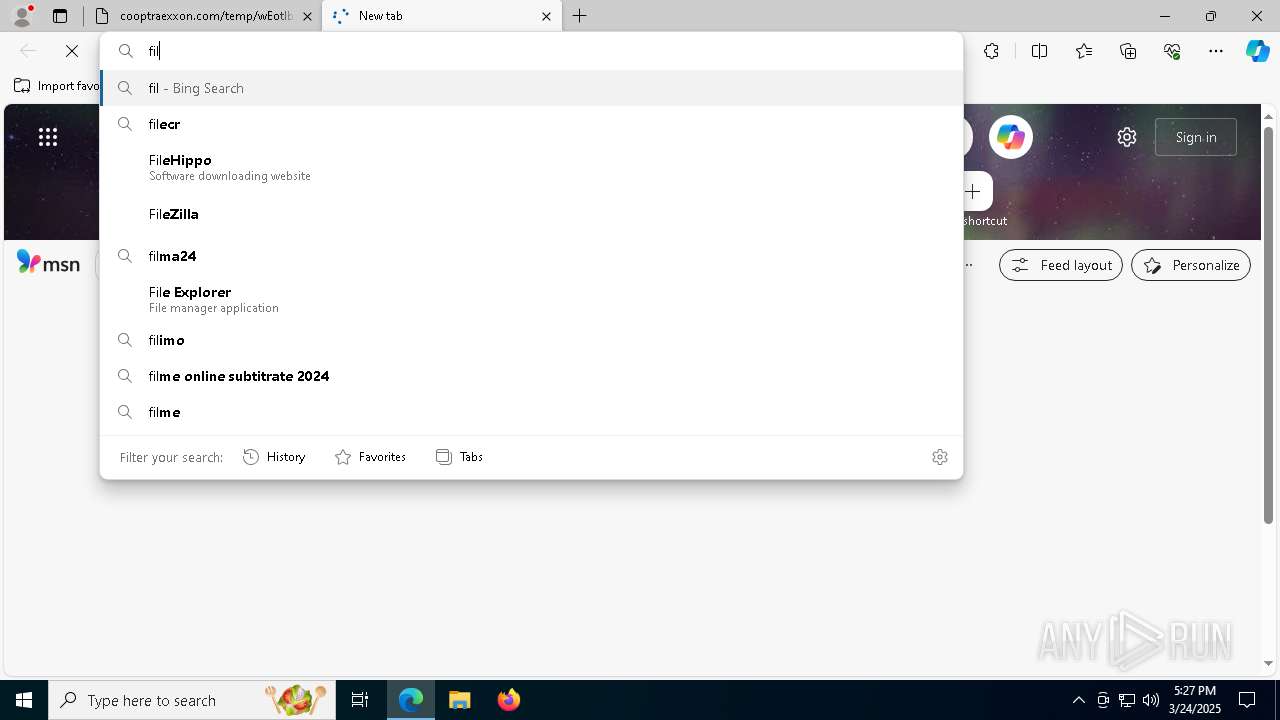The height and width of the screenshot is (720, 1280).
Task: Toggle Split screen view
Action: click(1040, 51)
